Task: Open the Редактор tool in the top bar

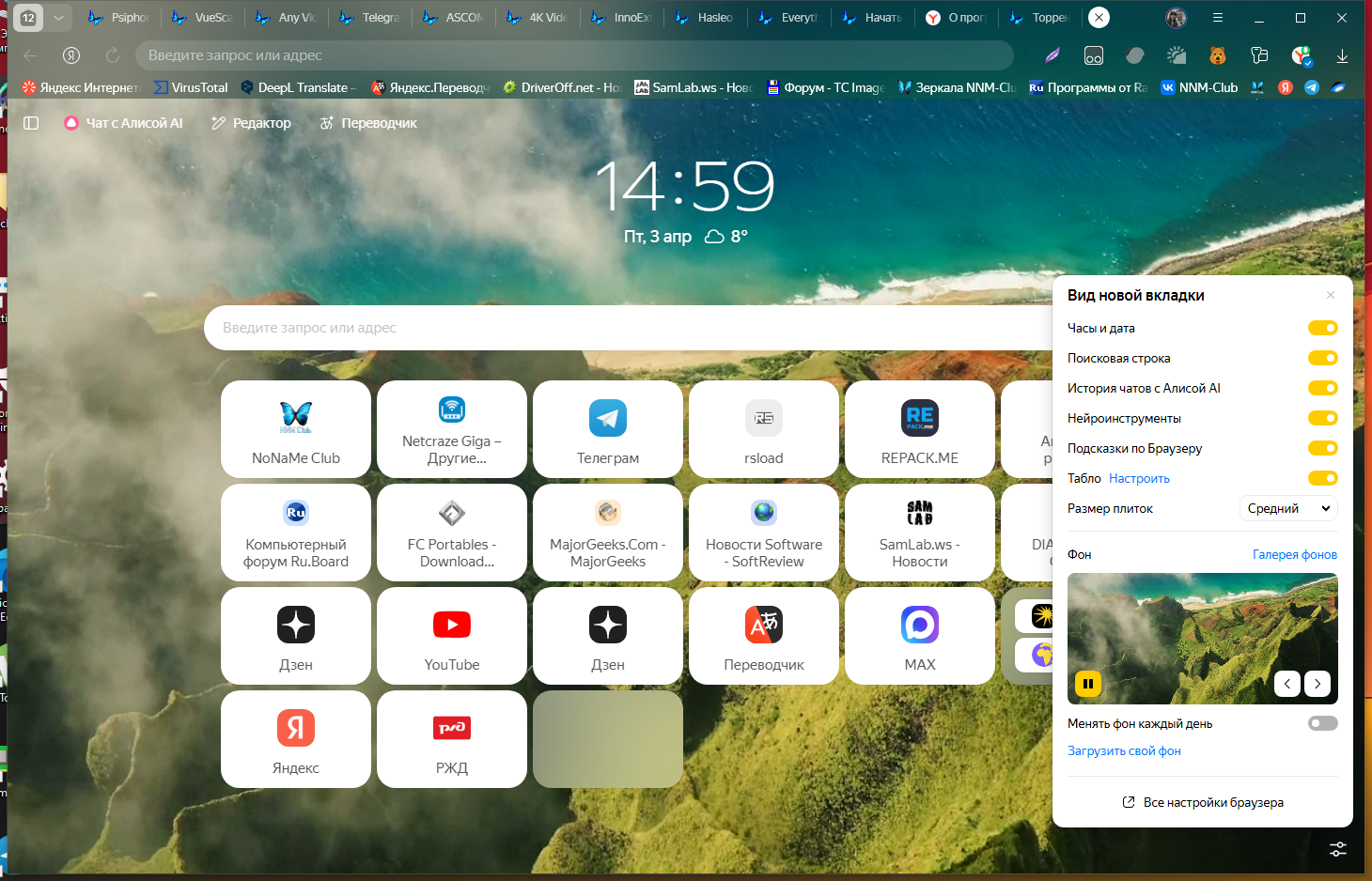Action: pos(251,123)
